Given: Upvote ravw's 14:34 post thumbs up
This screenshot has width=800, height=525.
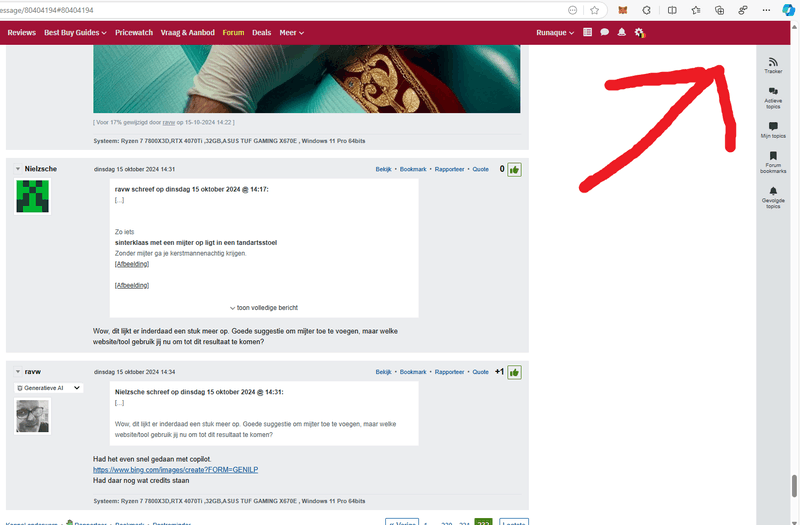Looking at the screenshot, I should 514,372.
